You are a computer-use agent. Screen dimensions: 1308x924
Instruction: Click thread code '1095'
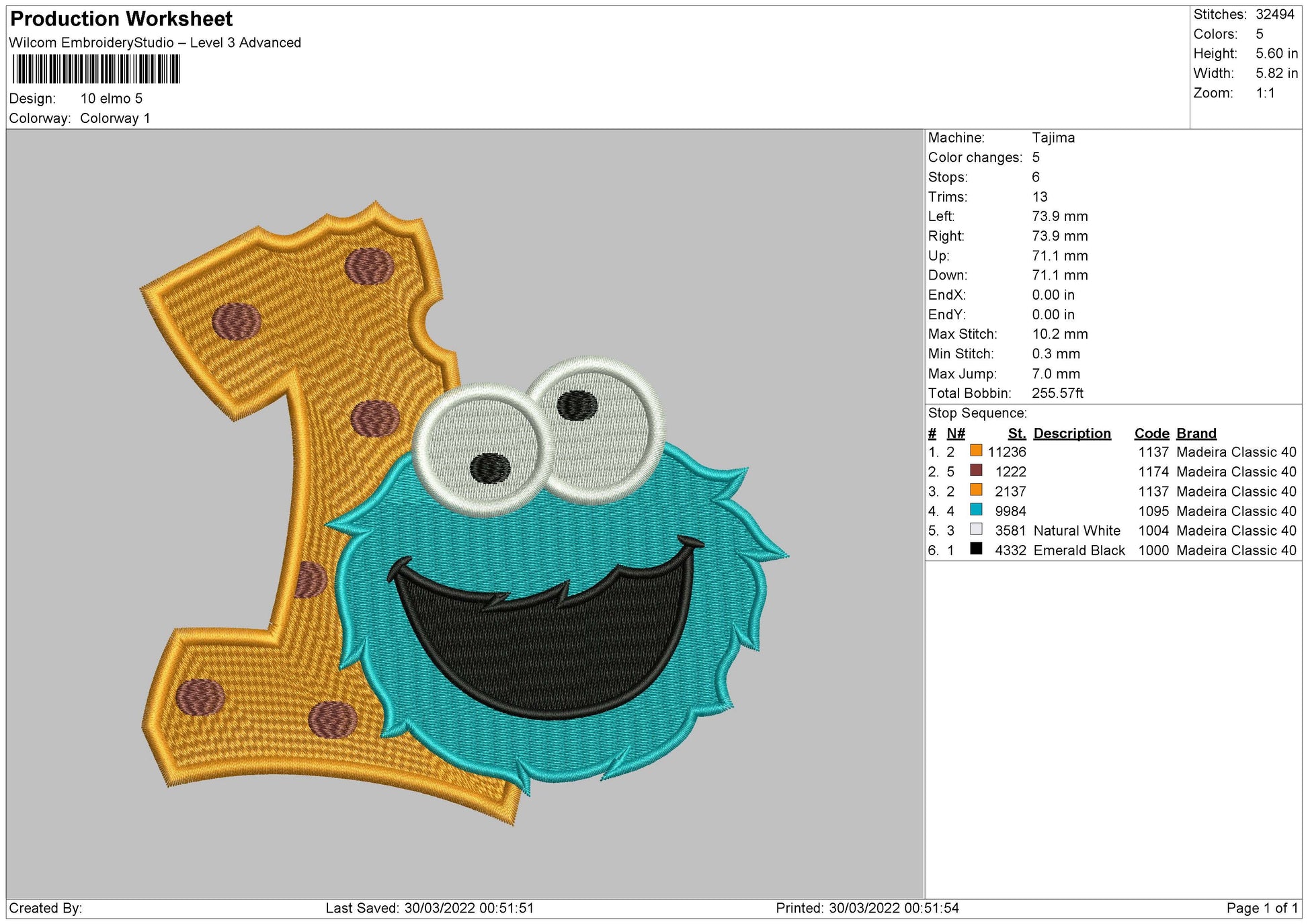(x=1153, y=511)
